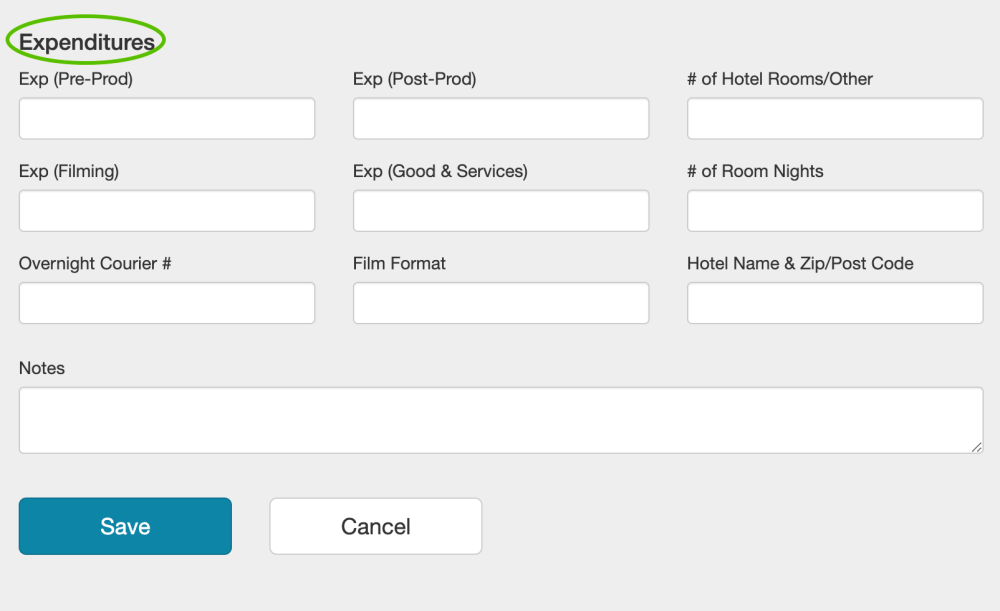Click the Expenditures section heading
Viewport: 1000px width, 611px height.
[87, 42]
